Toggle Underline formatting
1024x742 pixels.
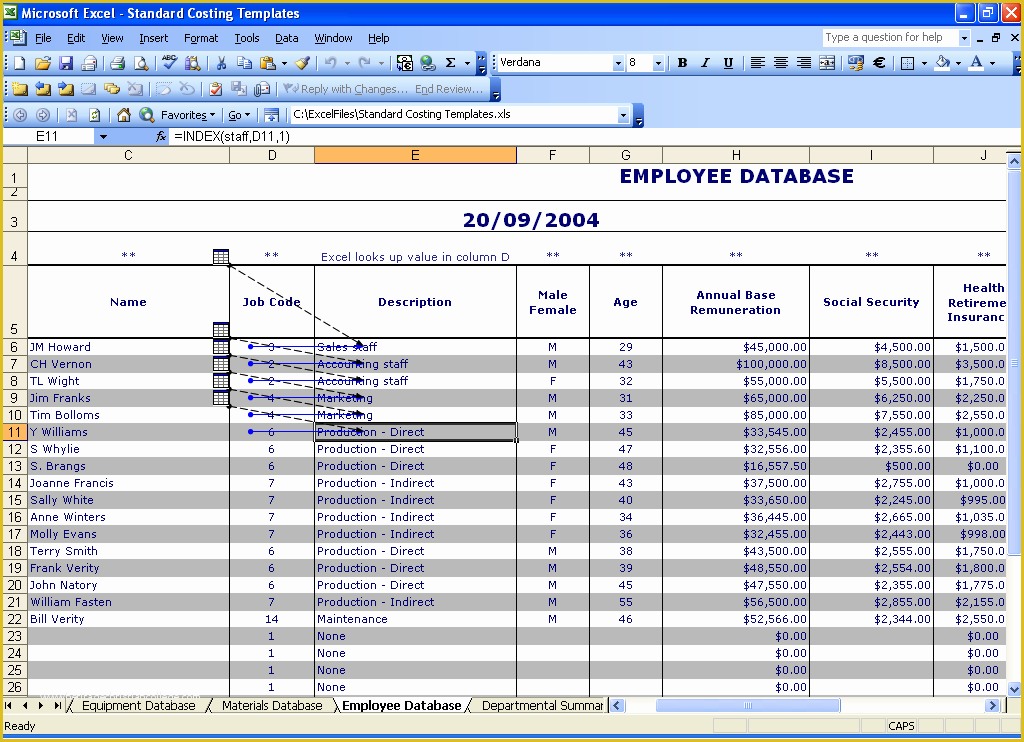(x=729, y=62)
